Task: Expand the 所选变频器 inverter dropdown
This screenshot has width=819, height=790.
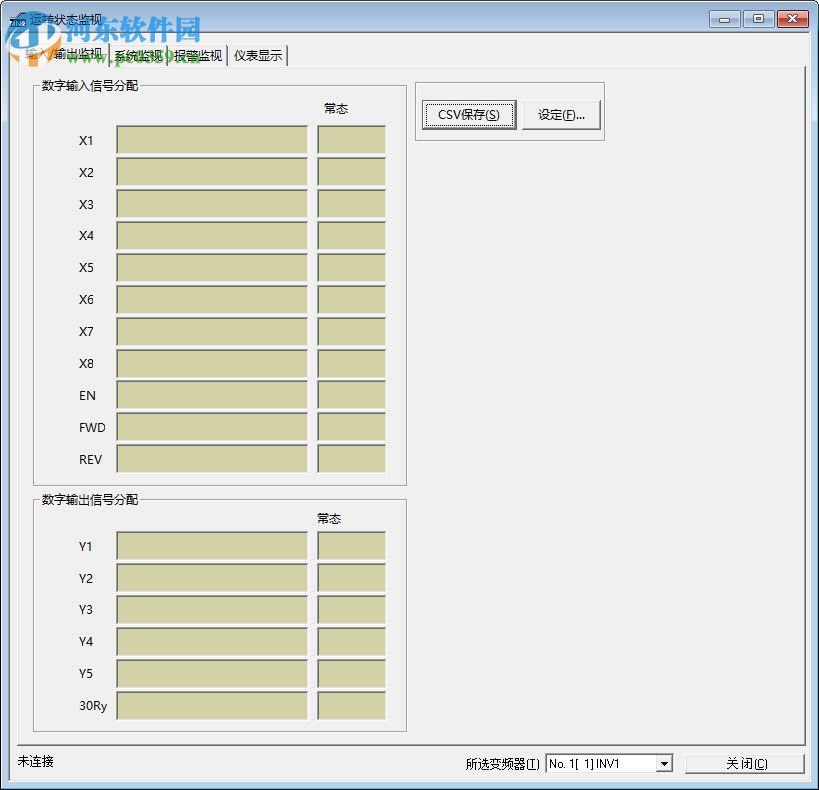Action: [x=664, y=763]
